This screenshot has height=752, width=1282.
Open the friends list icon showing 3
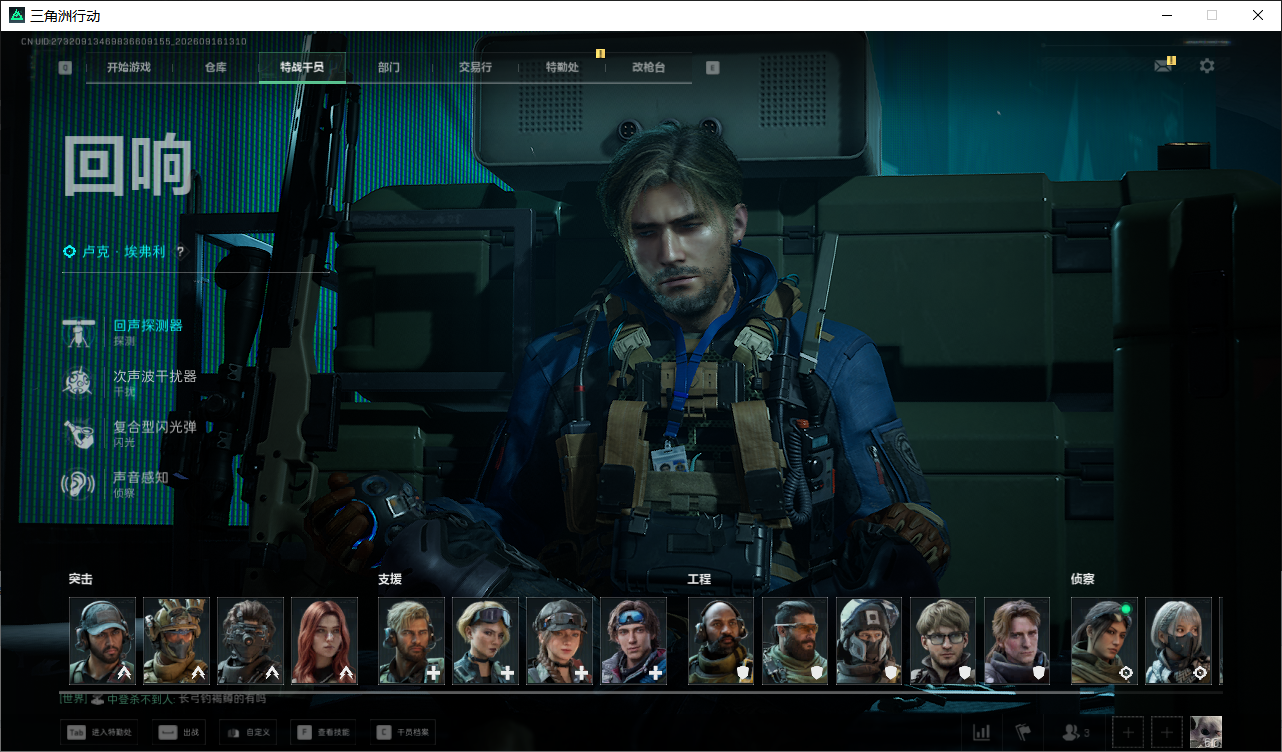(x=1076, y=733)
